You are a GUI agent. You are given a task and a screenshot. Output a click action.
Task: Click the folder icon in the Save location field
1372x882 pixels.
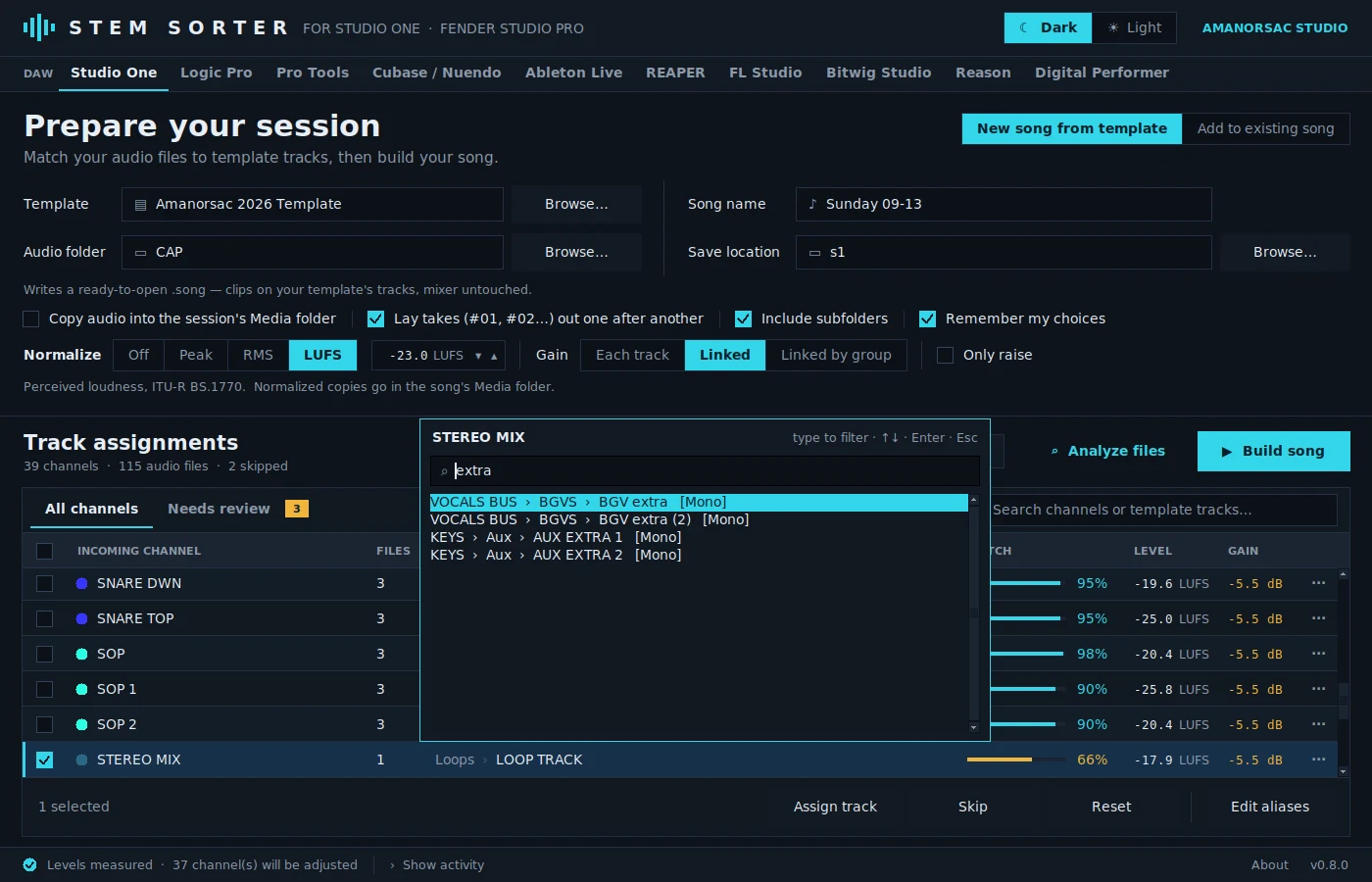click(x=814, y=253)
